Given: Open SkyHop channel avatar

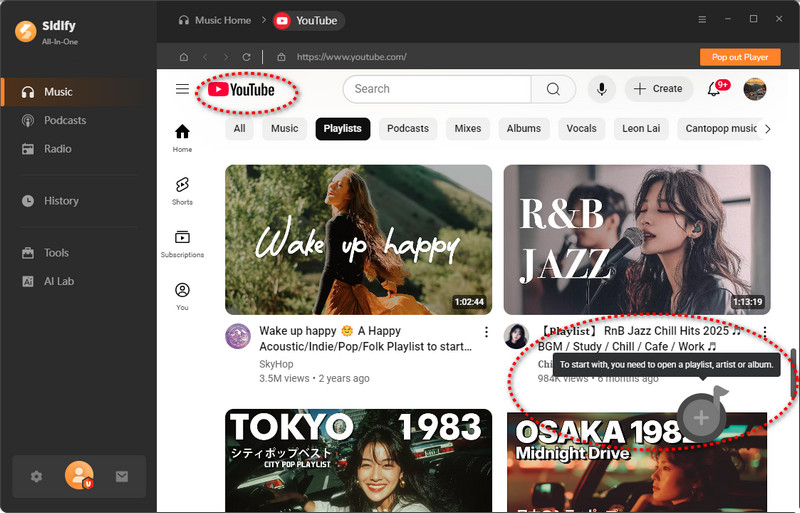Looking at the screenshot, I should [x=238, y=336].
